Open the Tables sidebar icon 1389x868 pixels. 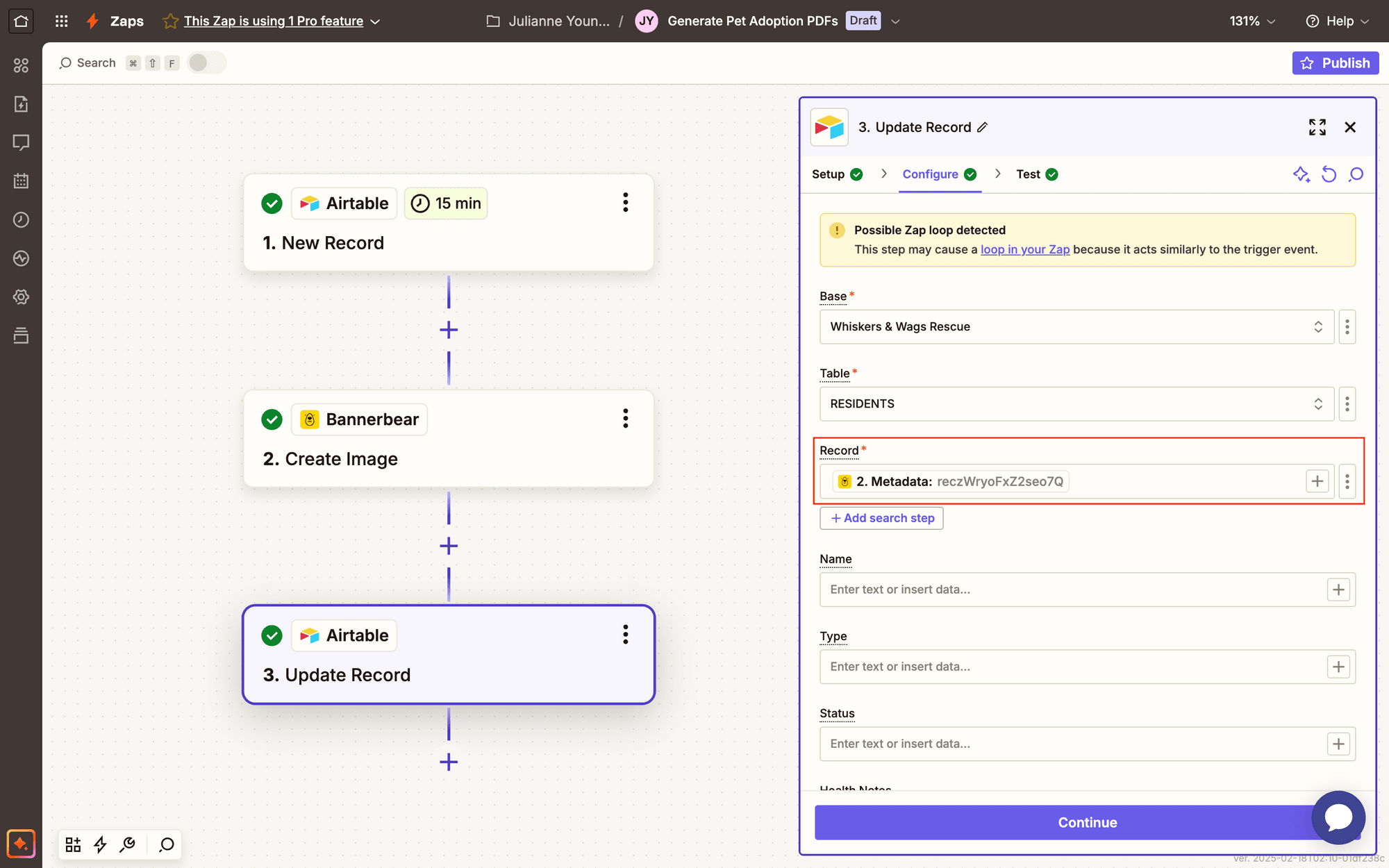21,335
